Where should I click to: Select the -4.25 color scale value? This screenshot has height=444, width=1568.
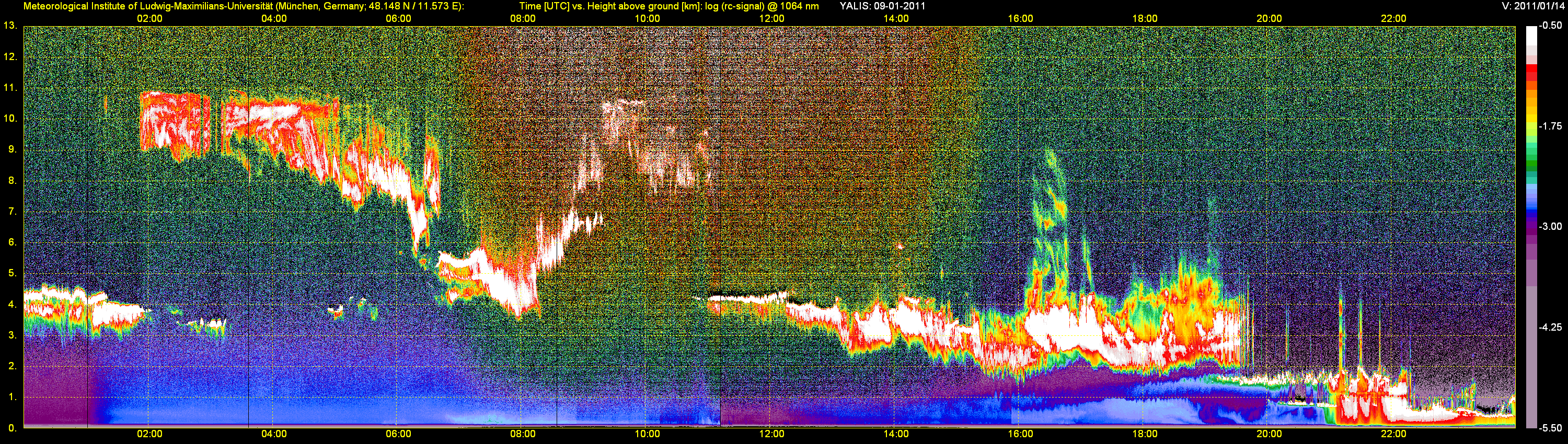1550,327
